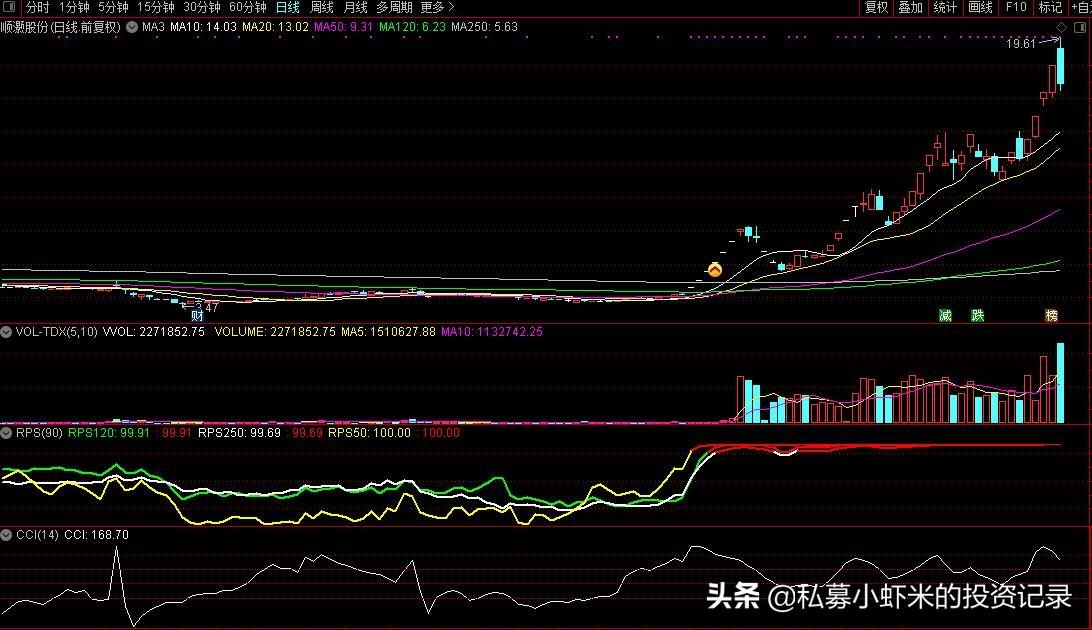This screenshot has height=630, width=1092.
Task: Click the 19.61 high price label
Action: pyautogui.click(x=1021, y=44)
